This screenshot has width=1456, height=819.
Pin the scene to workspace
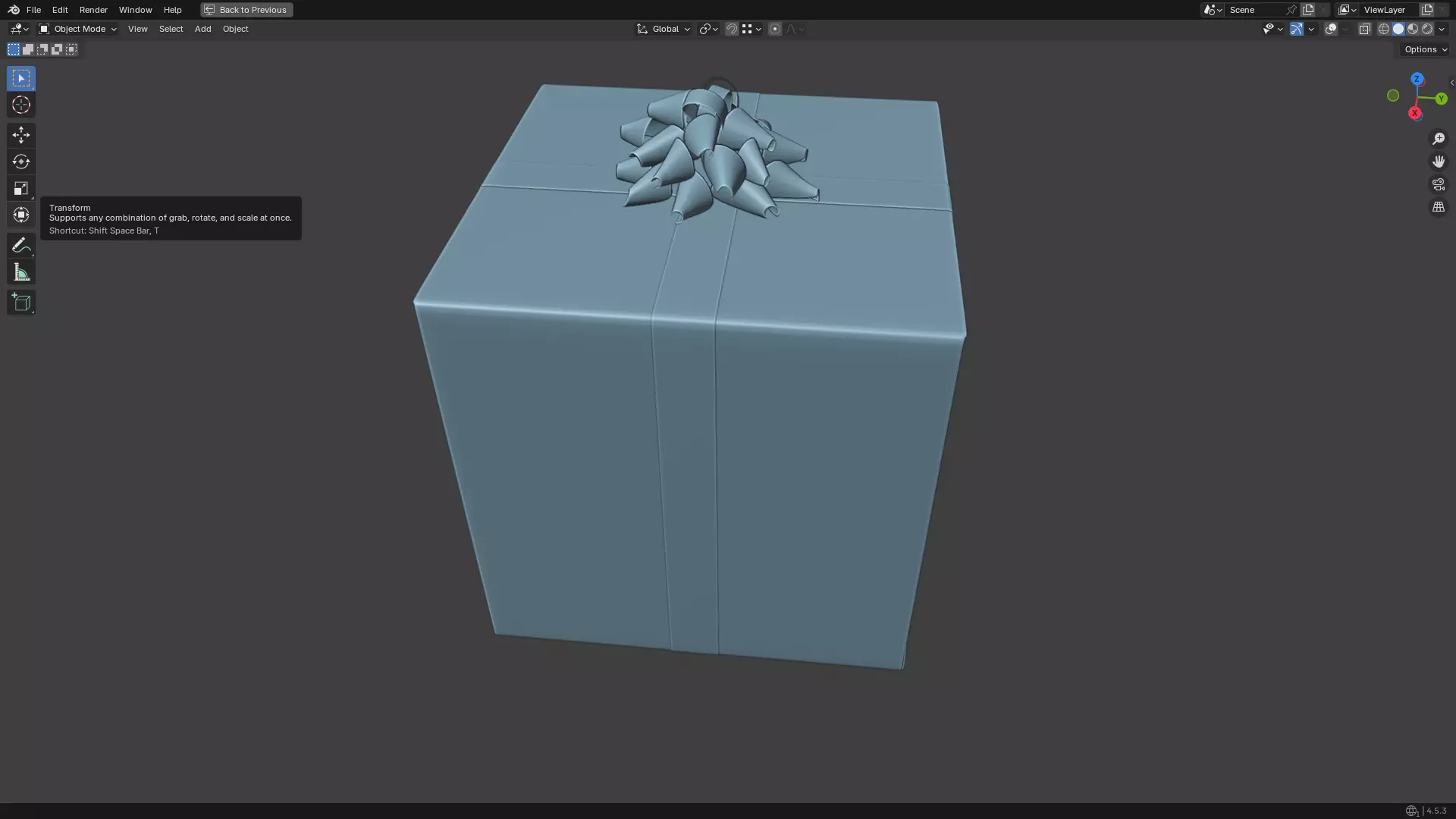(1291, 10)
